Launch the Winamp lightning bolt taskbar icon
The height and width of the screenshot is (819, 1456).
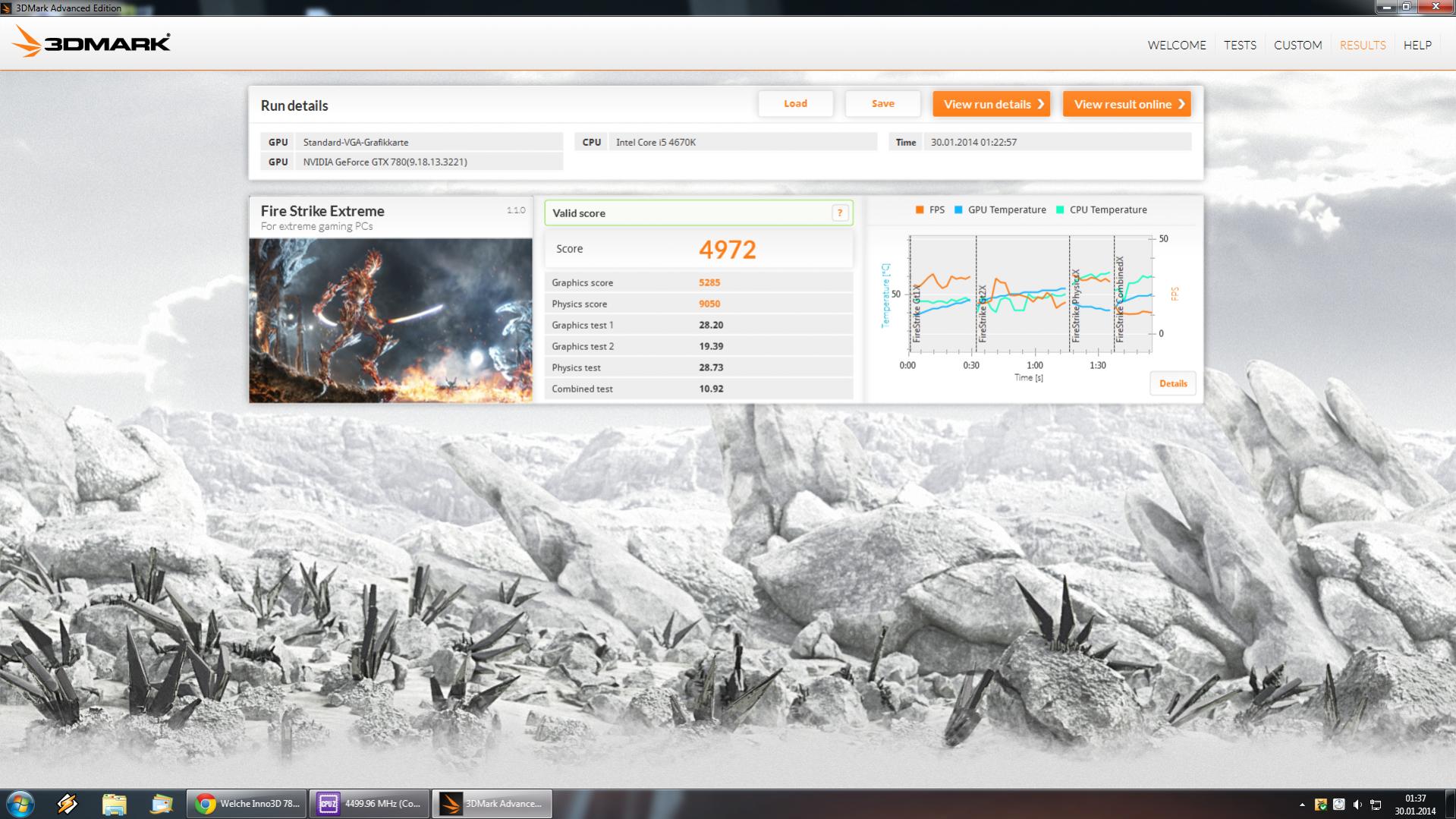67,804
